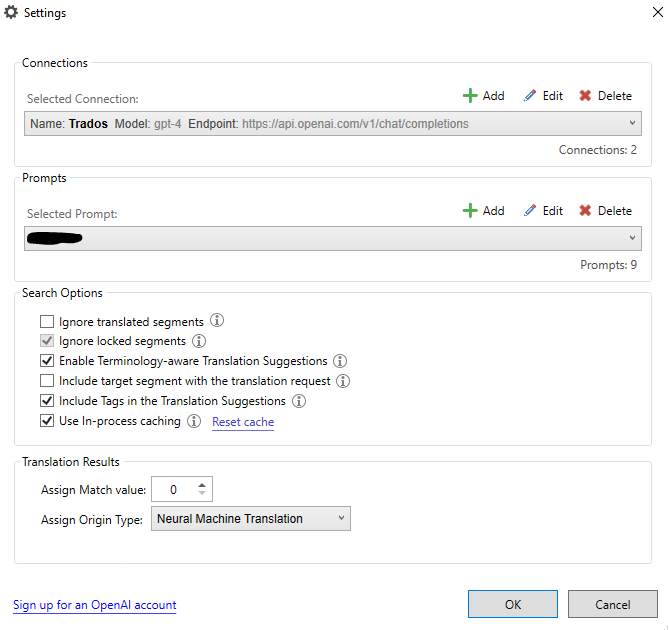
Task: Show info for Ignore locked segments
Action: 199,341
